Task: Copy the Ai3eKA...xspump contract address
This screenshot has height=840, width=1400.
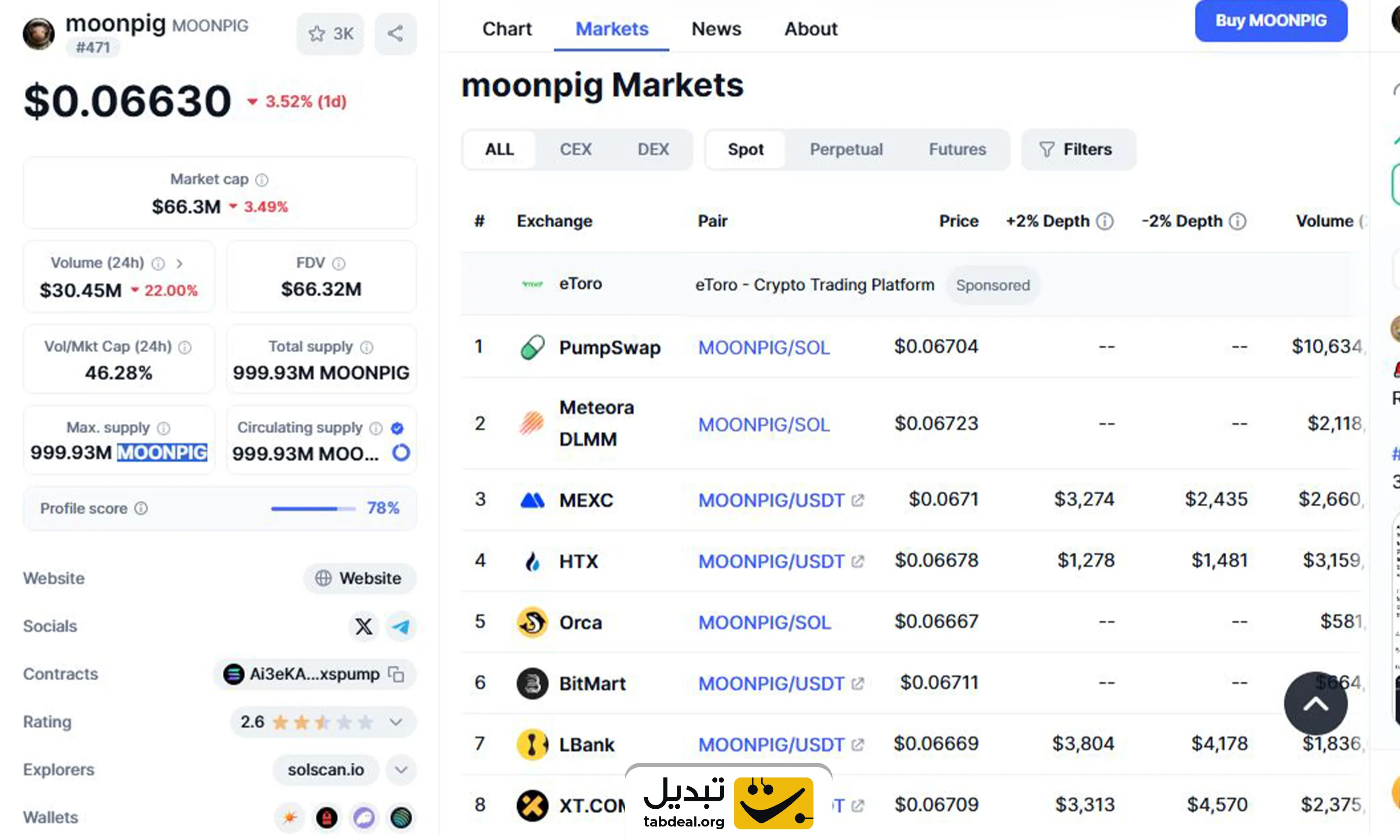Action: pyautogui.click(x=396, y=674)
